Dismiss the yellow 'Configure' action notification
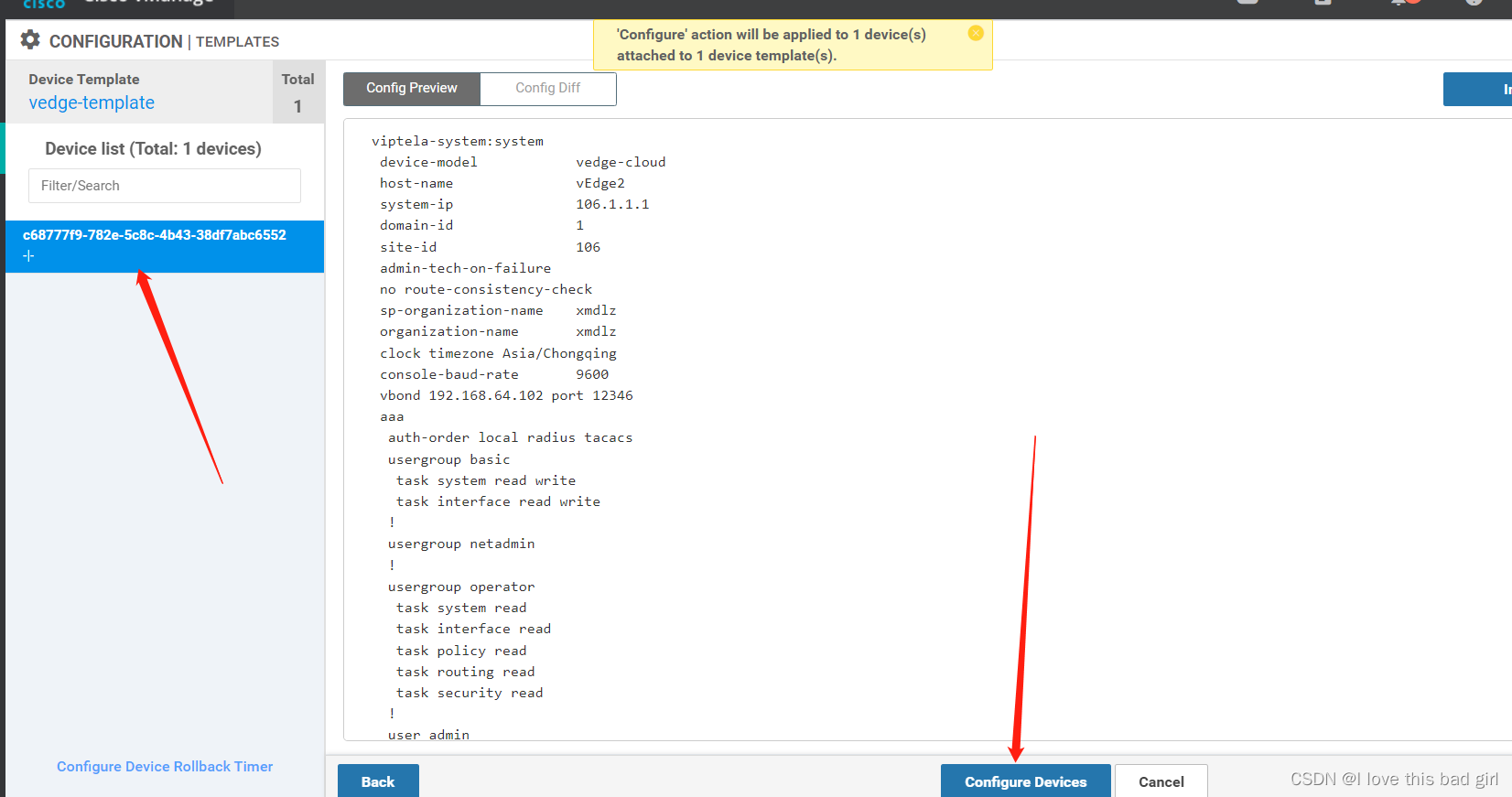This screenshot has height=797, width=1512. point(976,33)
